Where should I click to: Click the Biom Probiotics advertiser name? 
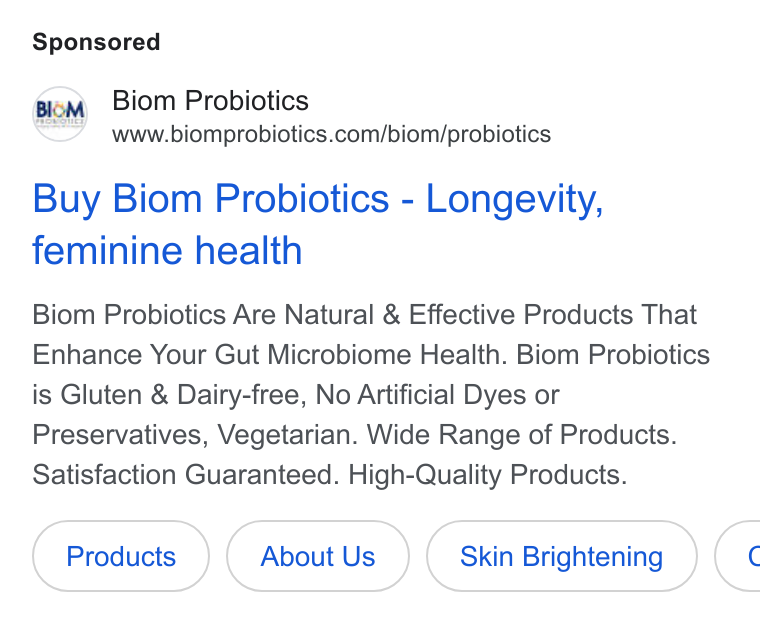click(x=210, y=101)
